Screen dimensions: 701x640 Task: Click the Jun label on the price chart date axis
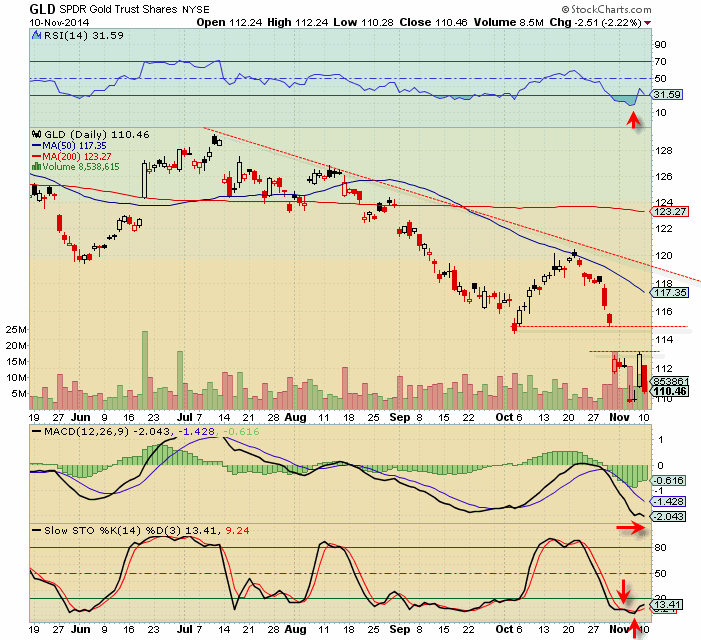pyautogui.click(x=80, y=417)
